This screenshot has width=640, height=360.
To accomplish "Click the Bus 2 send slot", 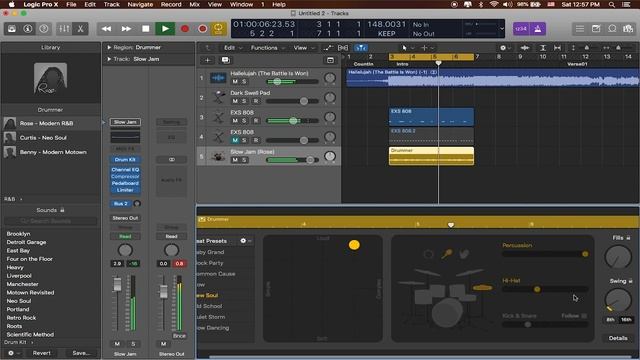I will click(121, 203).
